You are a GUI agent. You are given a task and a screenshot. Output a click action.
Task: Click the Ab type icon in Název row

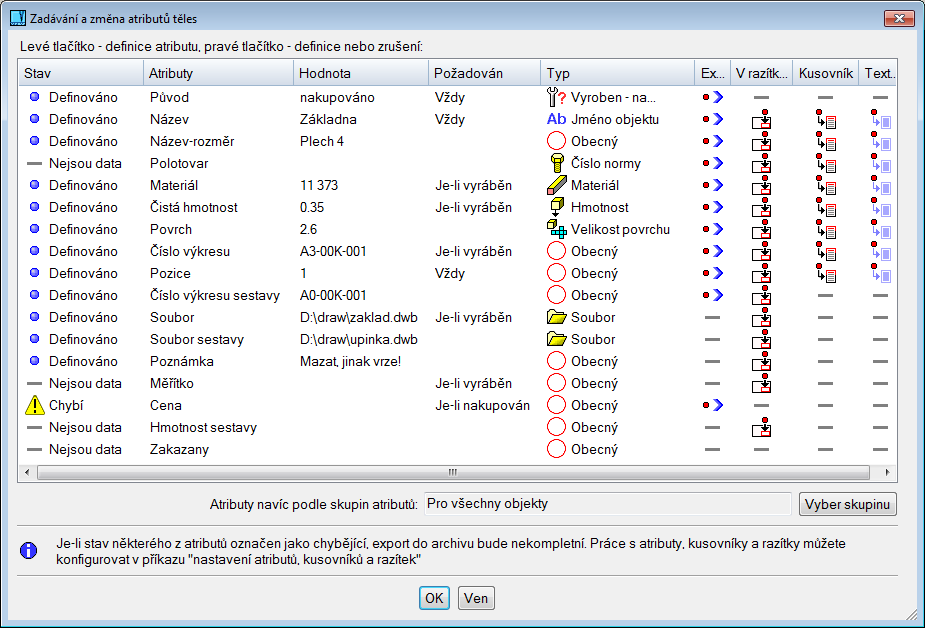coord(556,119)
